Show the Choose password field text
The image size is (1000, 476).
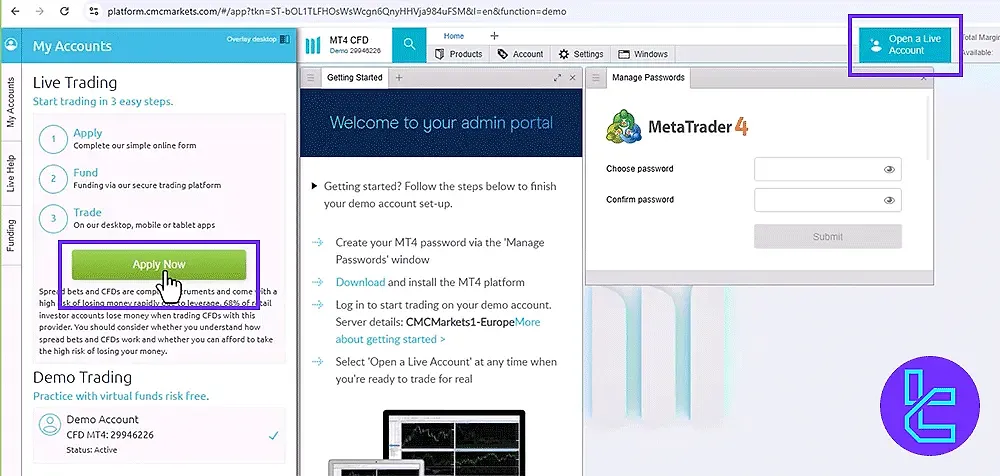[889, 170]
